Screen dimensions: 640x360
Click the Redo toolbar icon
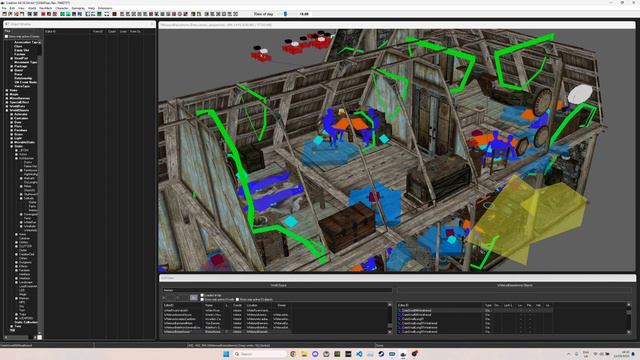point(36,14)
